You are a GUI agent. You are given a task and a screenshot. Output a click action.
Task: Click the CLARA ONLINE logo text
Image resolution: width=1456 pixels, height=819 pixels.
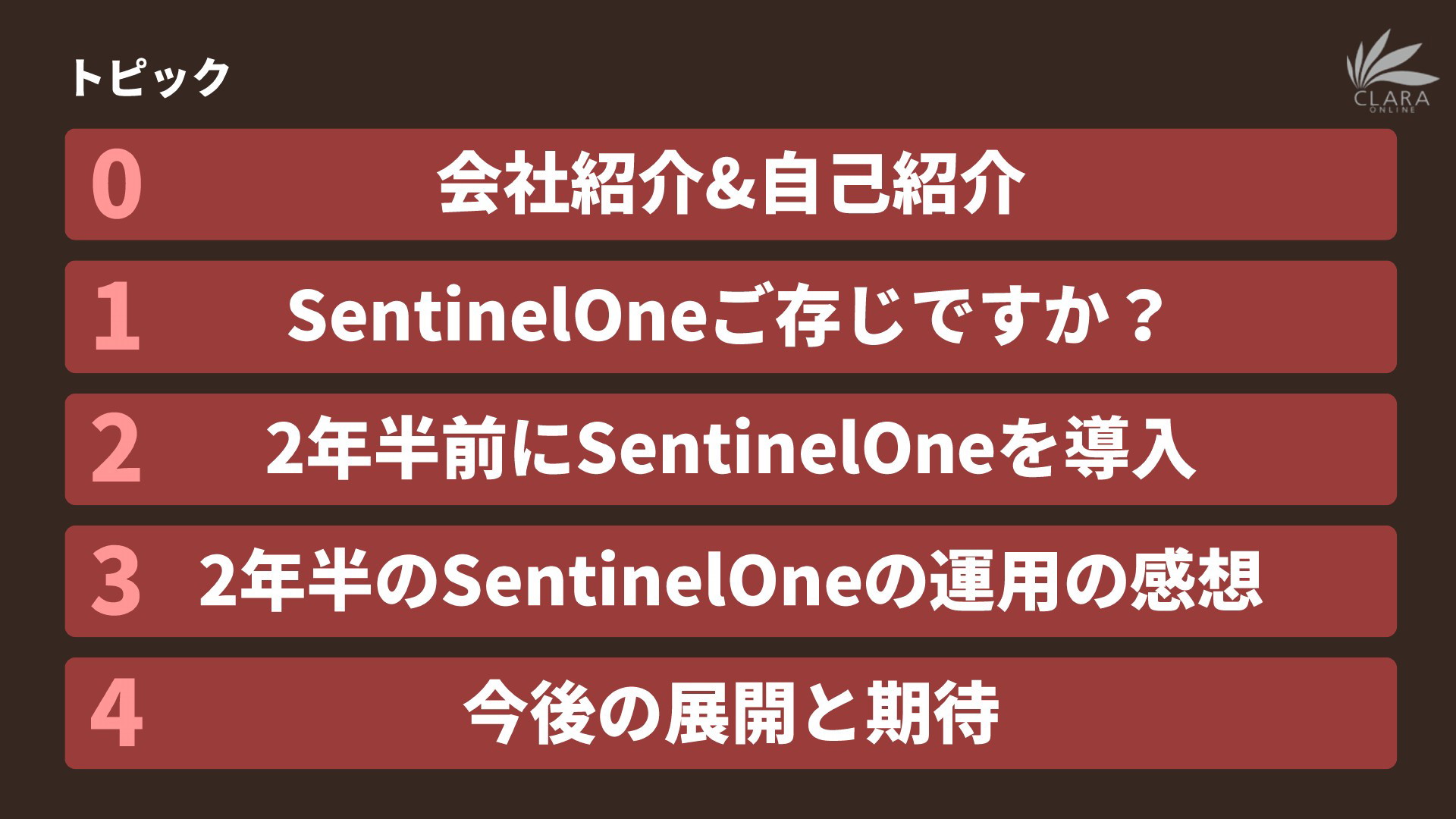[x=1392, y=102]
